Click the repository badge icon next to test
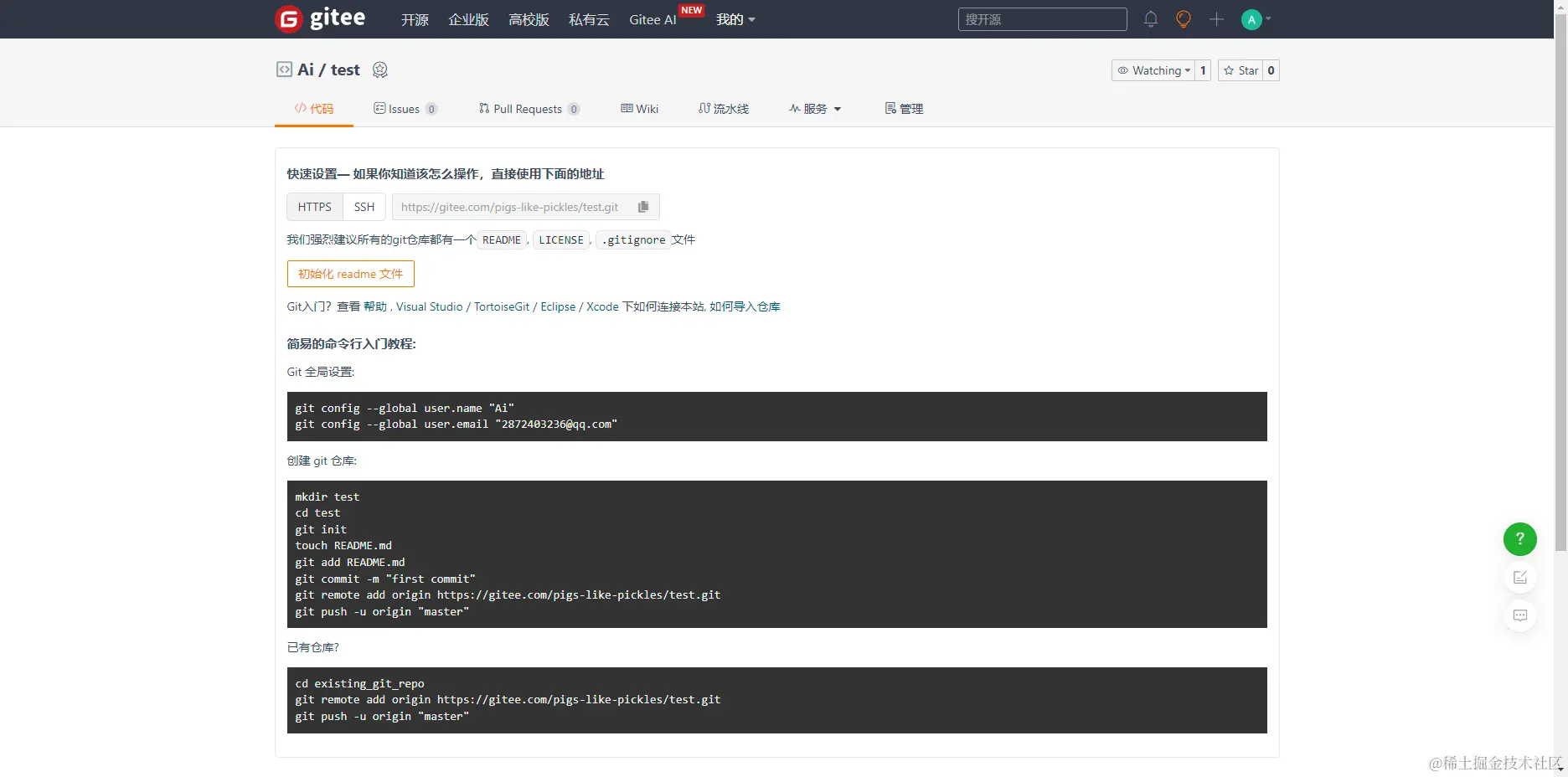Image resolution: width=1568 pixels, height=777 pixels. 380,70
